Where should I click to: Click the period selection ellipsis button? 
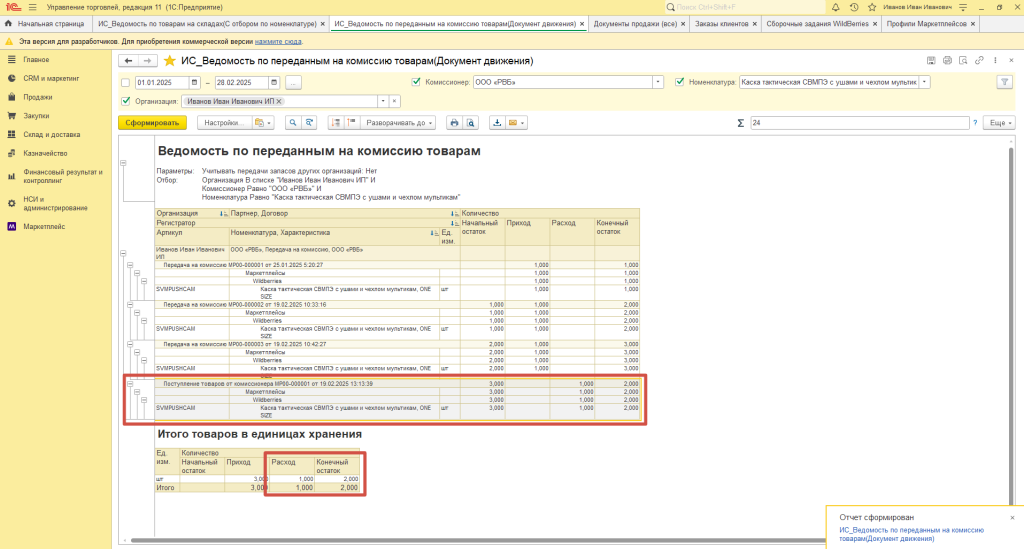click(x=293, y=82)
